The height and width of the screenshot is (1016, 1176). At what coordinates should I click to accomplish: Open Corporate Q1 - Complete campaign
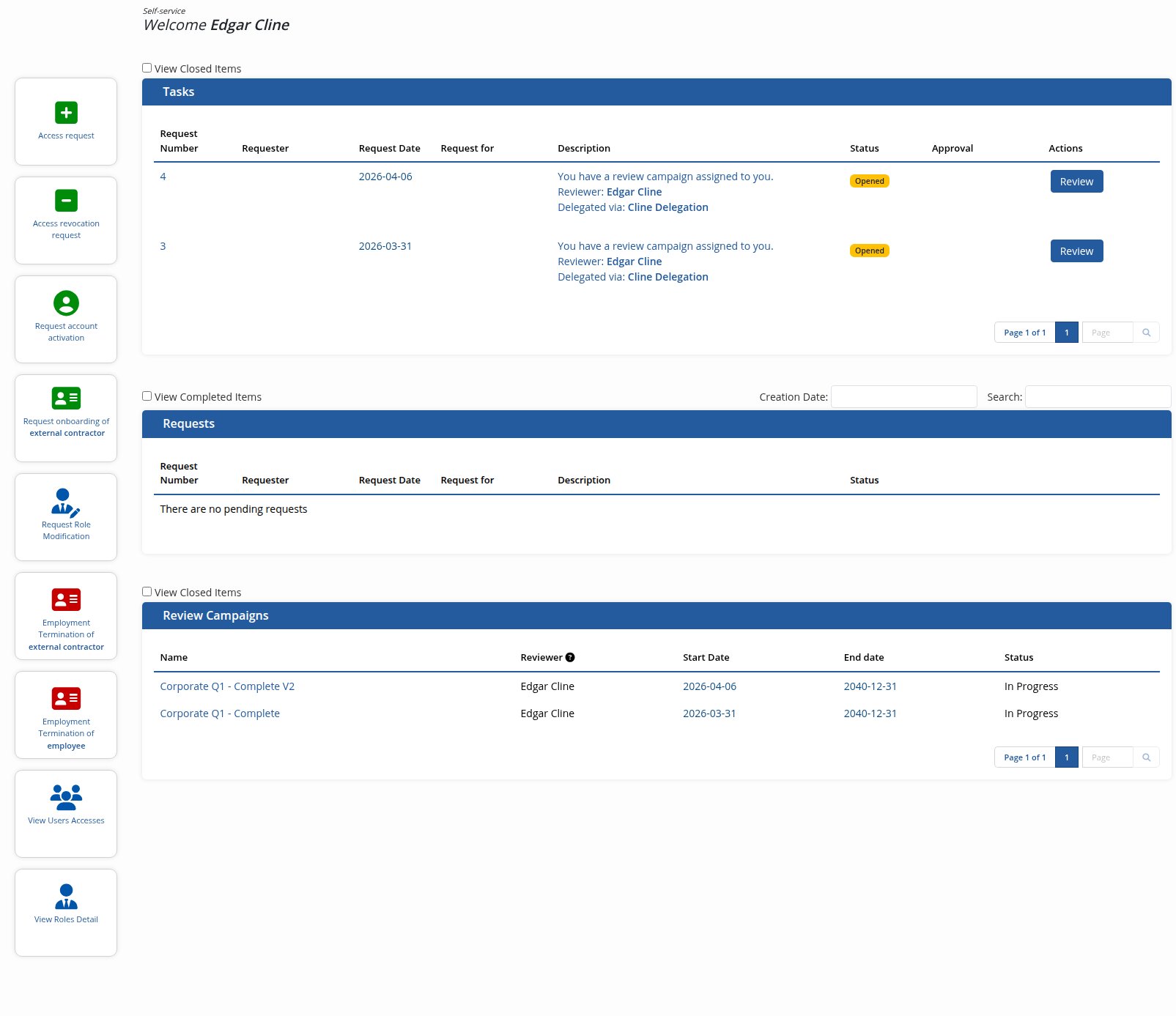220,713
